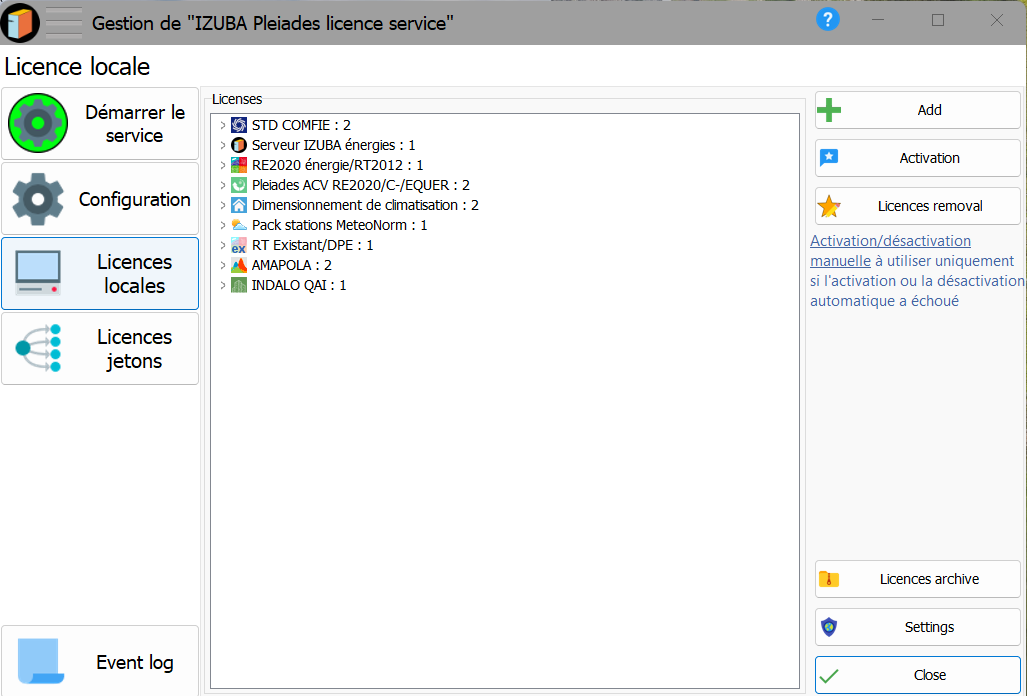Expand the Dimensionnement de climatisation node

[223, 205]
